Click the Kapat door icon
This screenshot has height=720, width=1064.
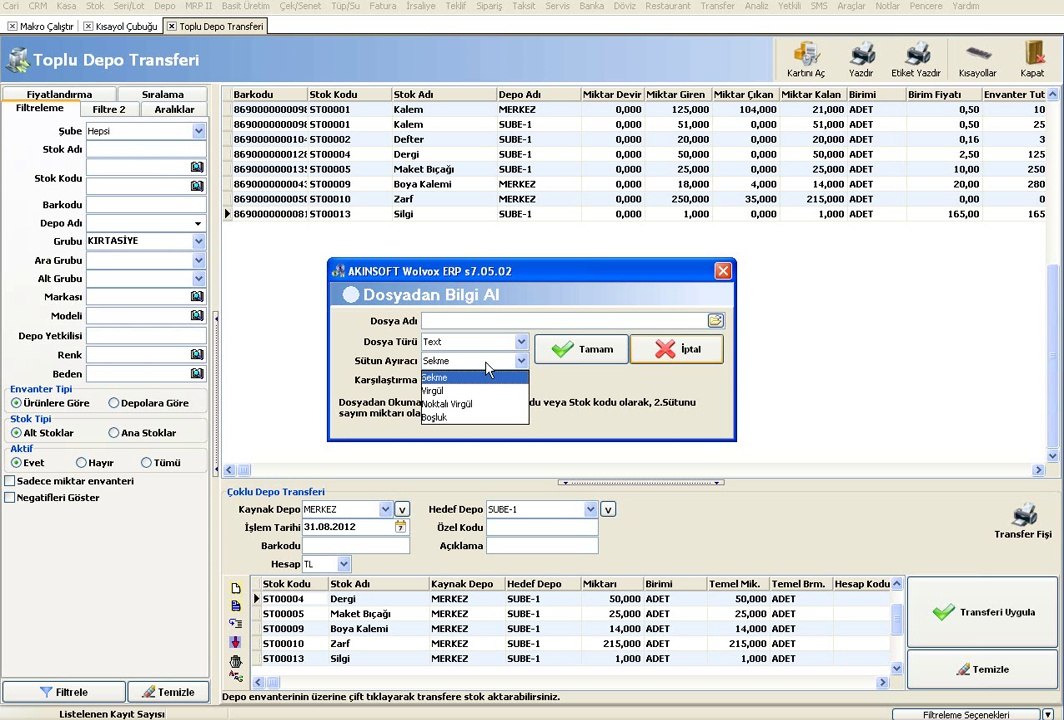pyautogui.click(x=1032, y=60)
